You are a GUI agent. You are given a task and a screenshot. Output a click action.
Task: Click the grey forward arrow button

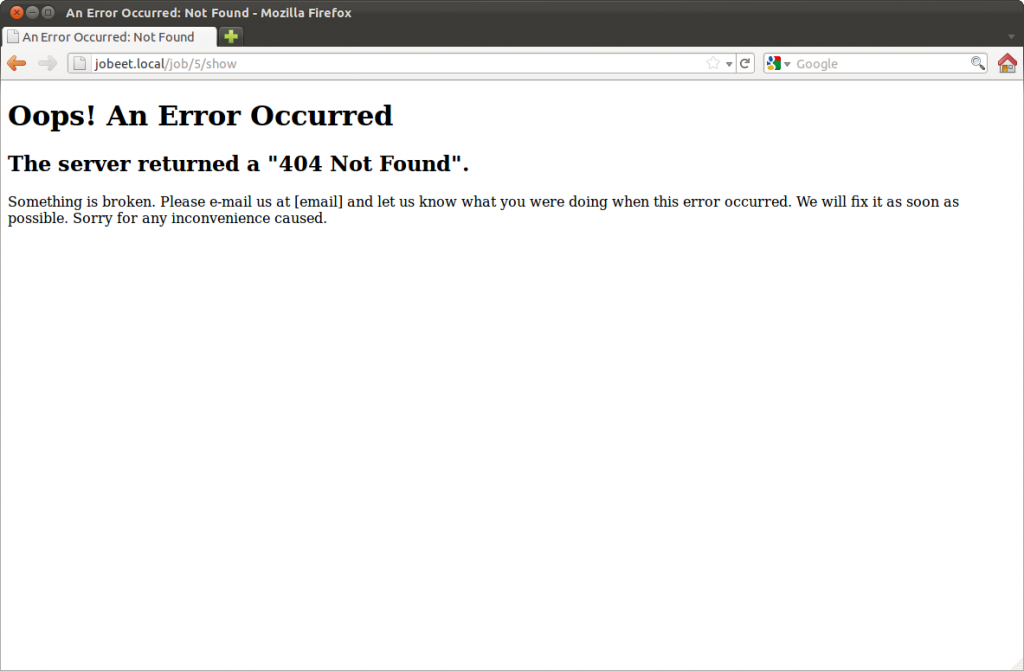(47, 63)
